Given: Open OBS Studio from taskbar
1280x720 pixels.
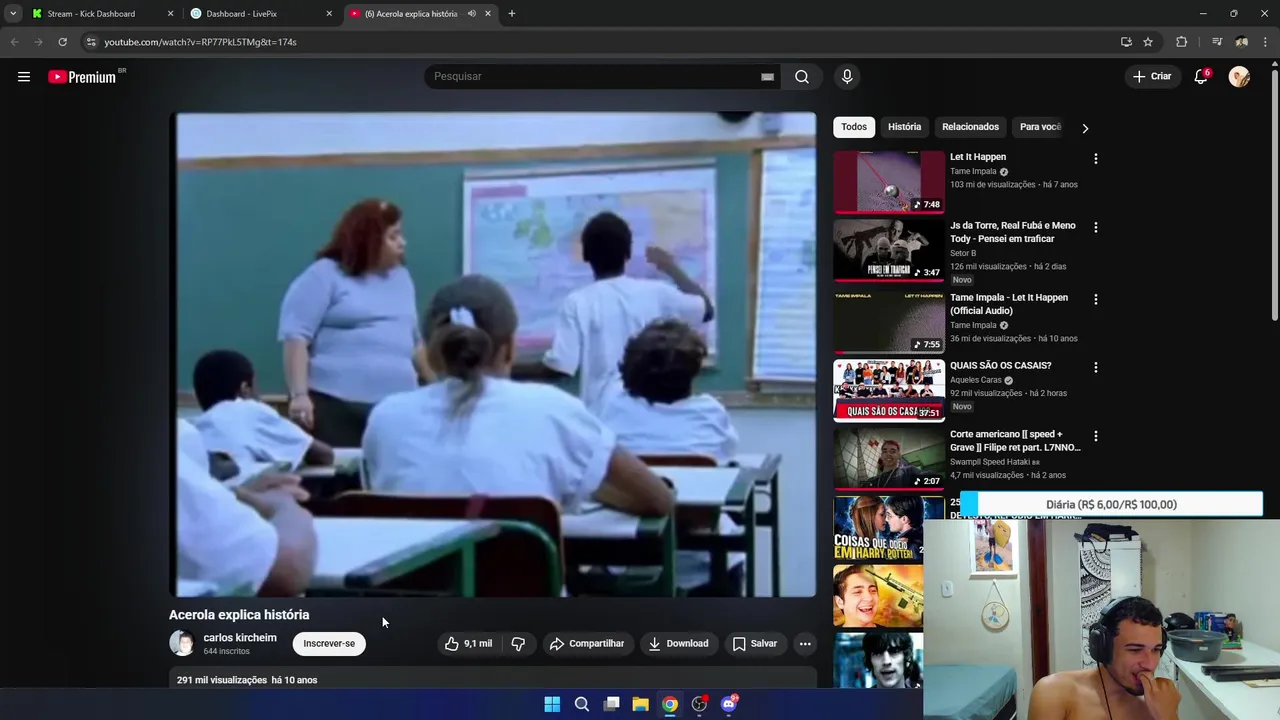Looking at the screenshot, I should tap(700, 704).
